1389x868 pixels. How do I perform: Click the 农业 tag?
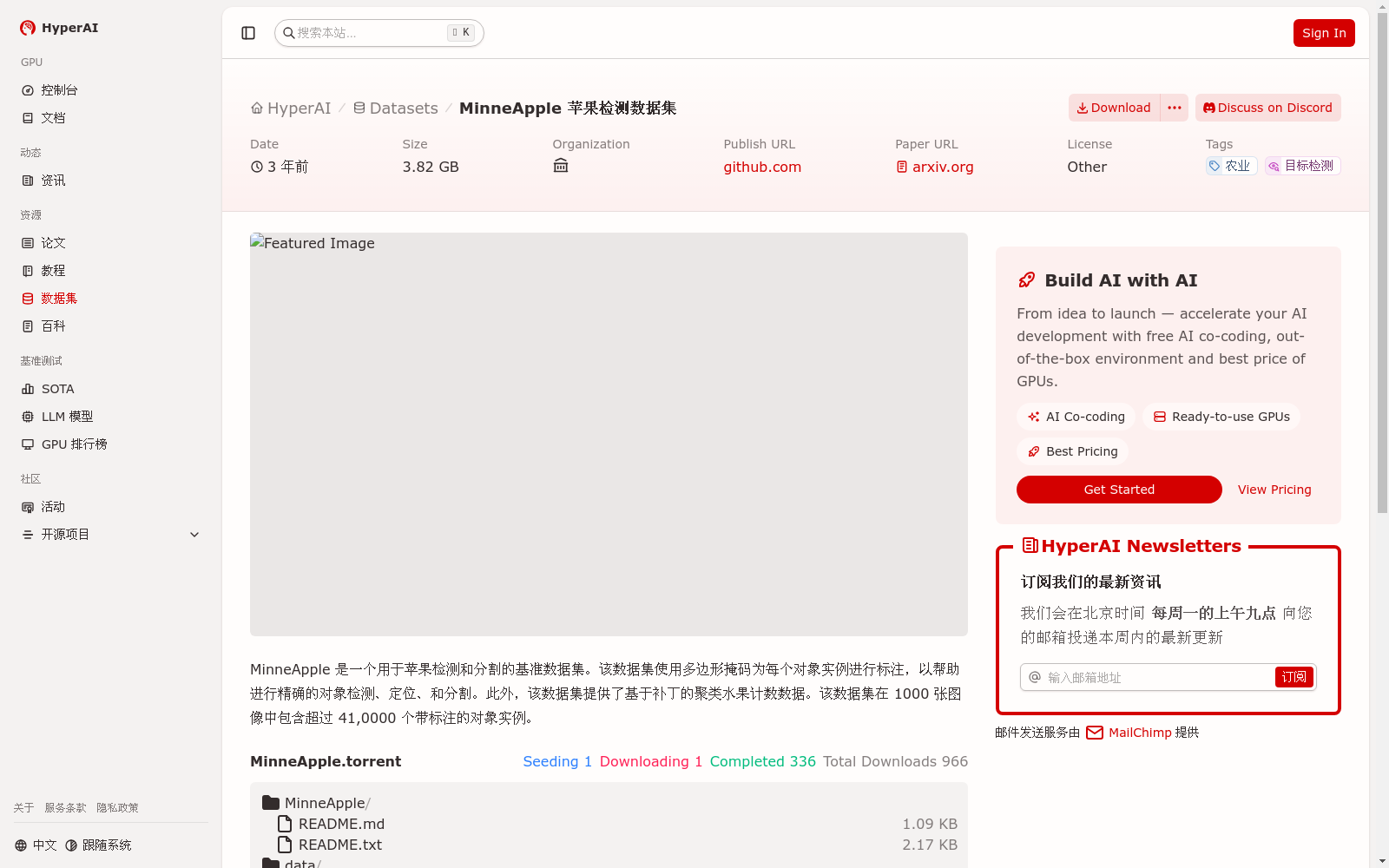click(x=1231, y=166)
